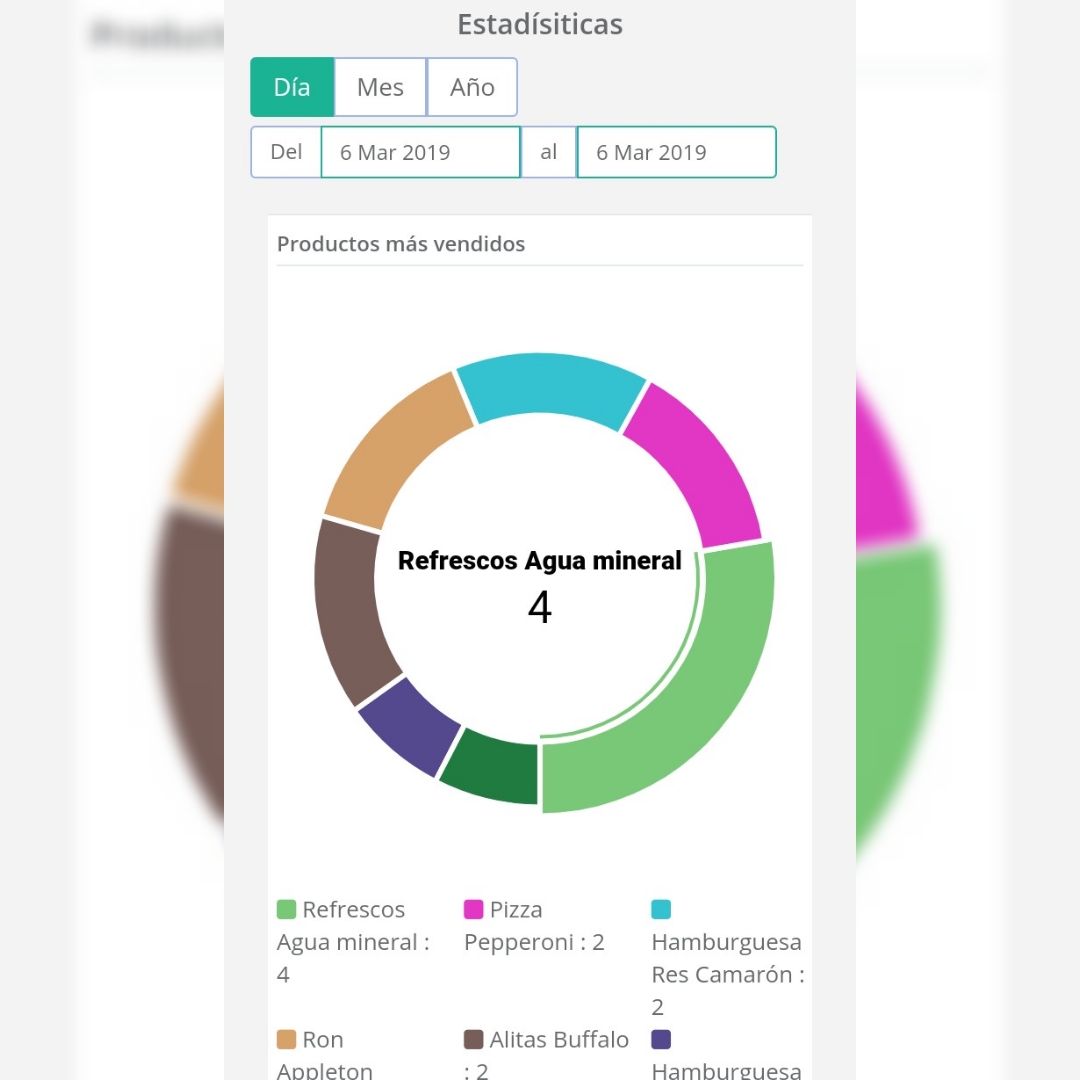Switch to the Día tab
The image size is (1080, 1080).
292,87
